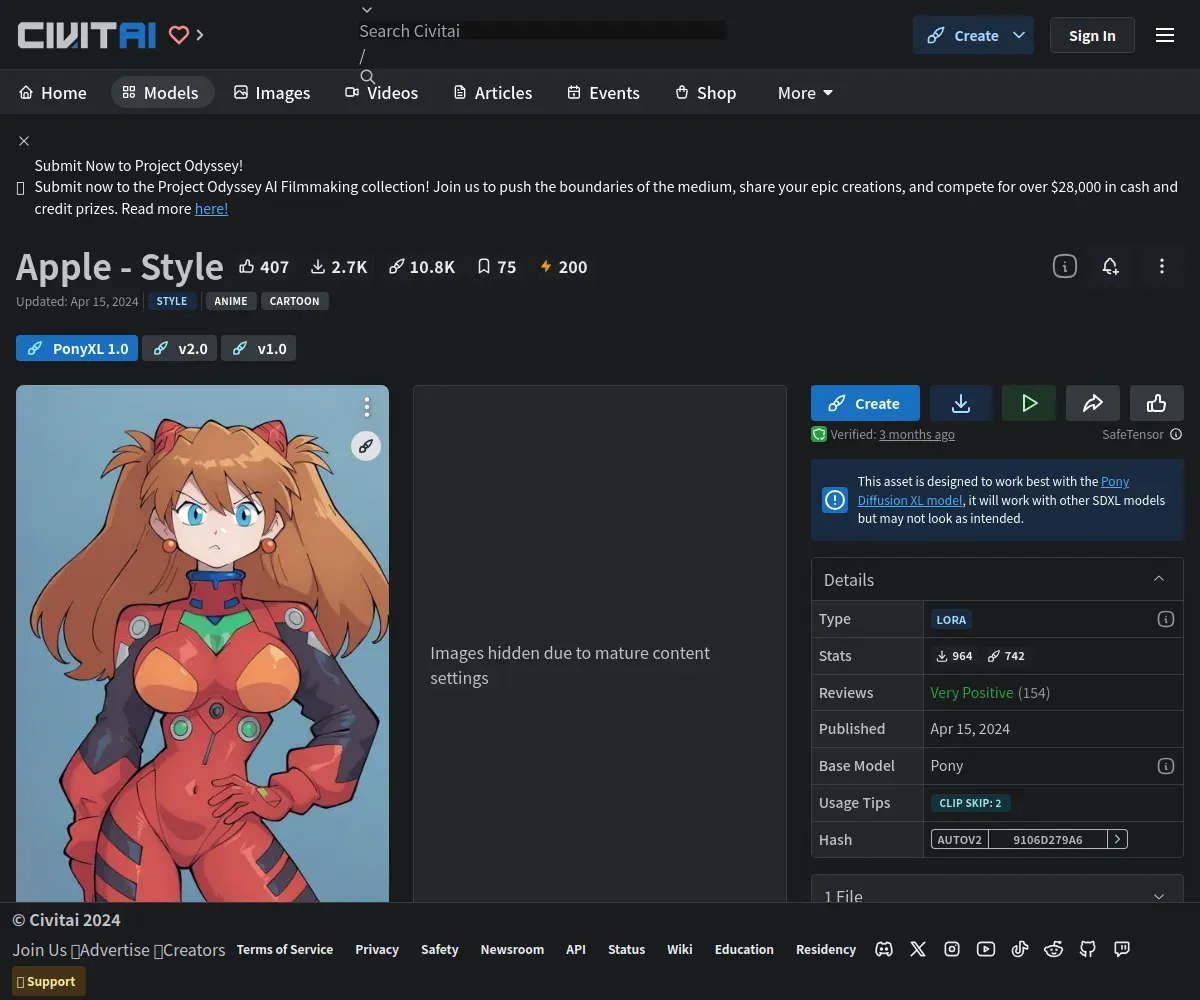Click the 407 likes counter

(264, 267)
